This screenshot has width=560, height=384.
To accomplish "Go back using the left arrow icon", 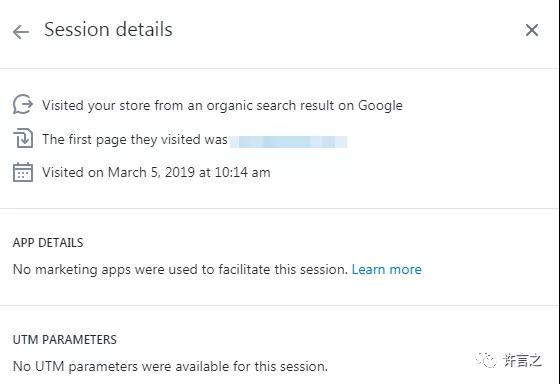I will pos(21,32).
